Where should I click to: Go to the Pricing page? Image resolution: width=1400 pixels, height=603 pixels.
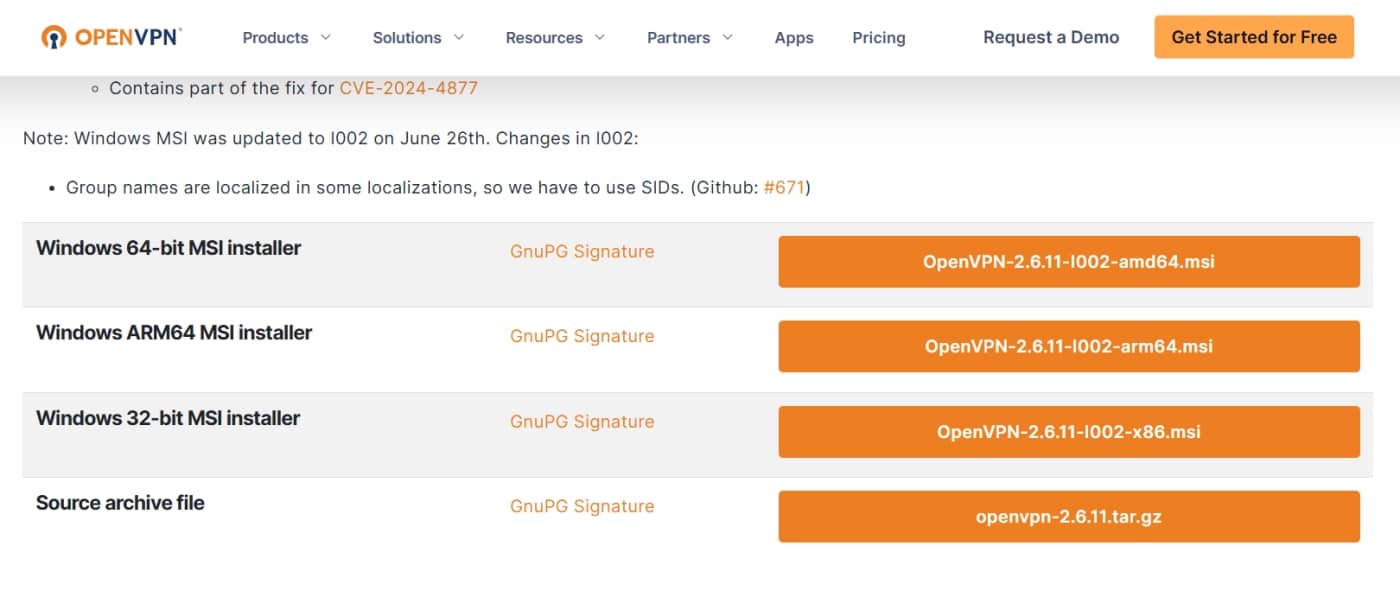(x=879, y=38)
